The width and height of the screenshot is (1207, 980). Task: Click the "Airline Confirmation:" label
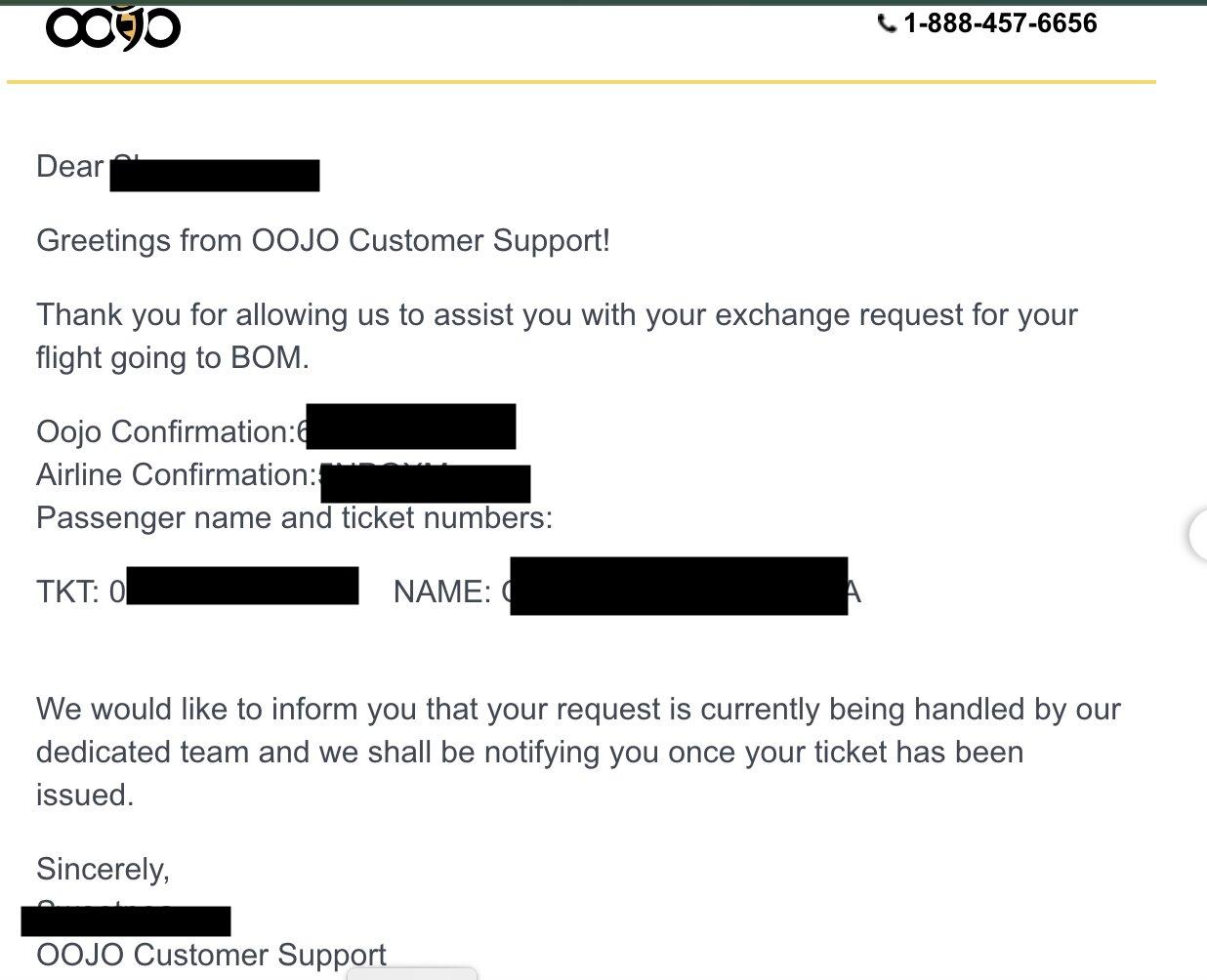[176, 474]
